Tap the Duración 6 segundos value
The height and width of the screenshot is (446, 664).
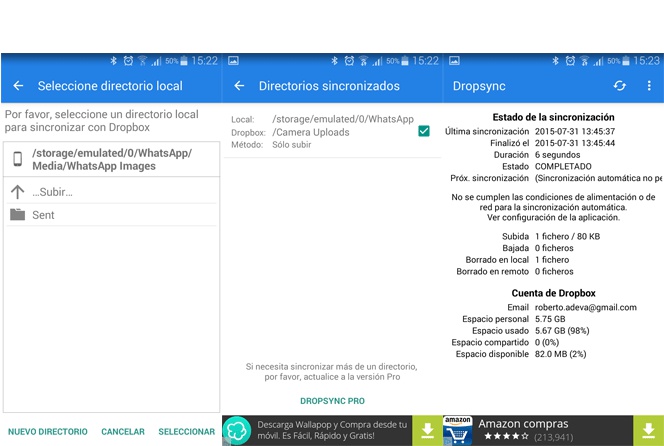(557, 155)
